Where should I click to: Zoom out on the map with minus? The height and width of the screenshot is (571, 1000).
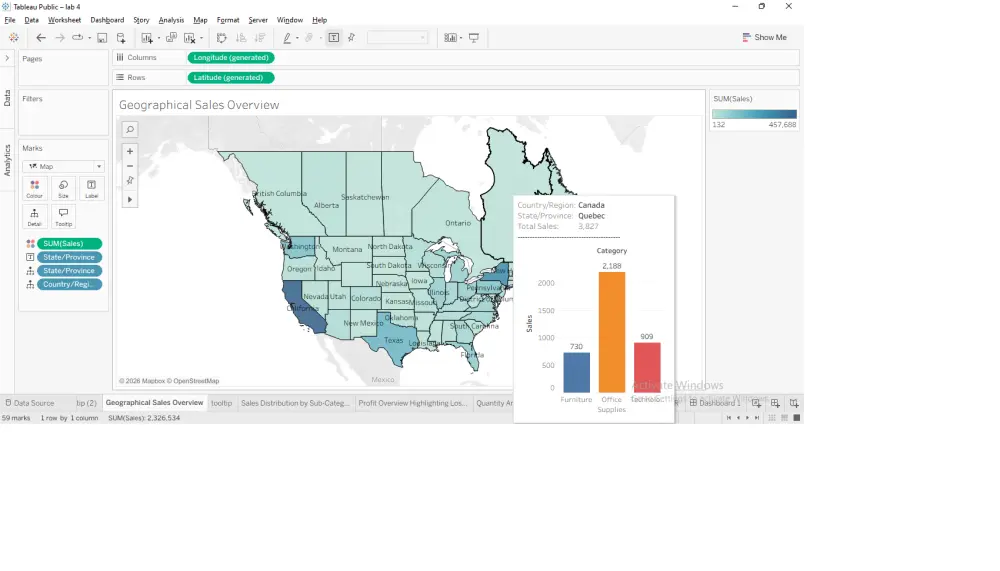(x=130, y=166)
